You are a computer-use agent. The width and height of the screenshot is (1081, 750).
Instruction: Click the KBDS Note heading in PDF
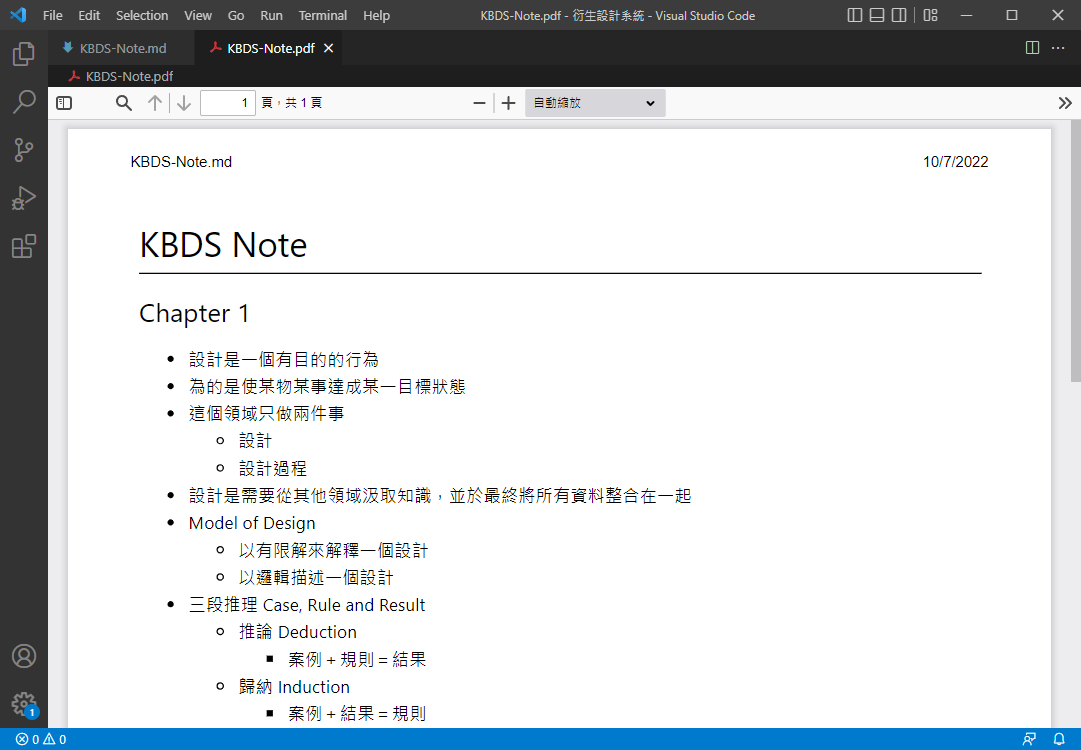223,245
